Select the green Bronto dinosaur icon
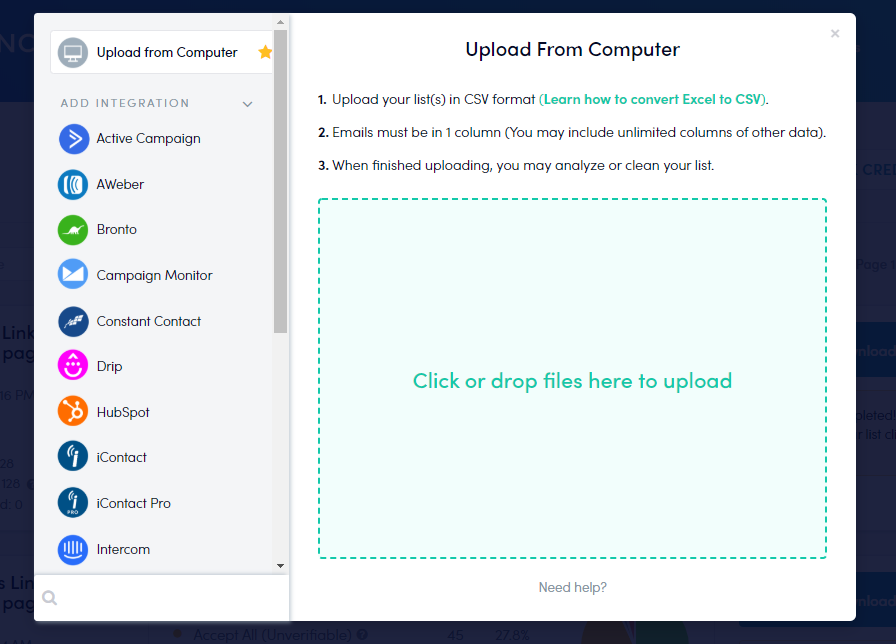The height and width of the screenshot is (644, 896). (74, 230)
